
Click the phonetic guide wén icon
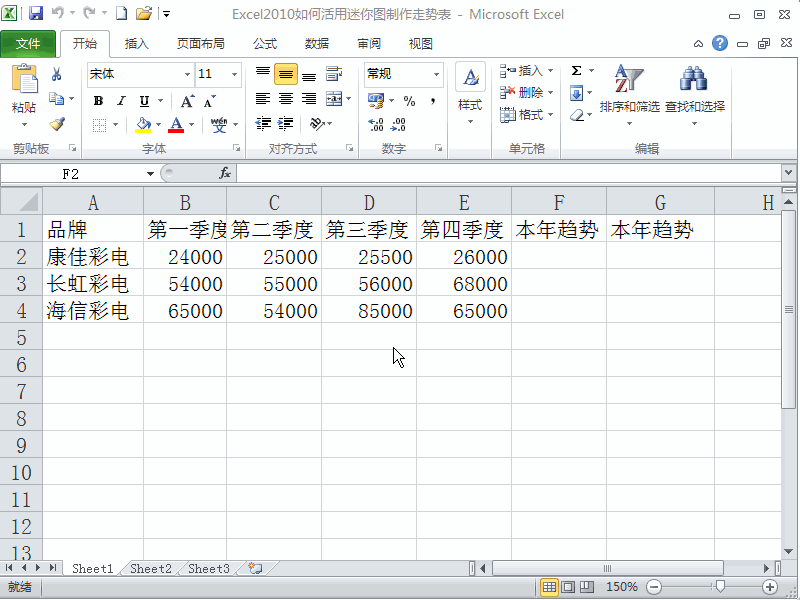pos(219,124)
